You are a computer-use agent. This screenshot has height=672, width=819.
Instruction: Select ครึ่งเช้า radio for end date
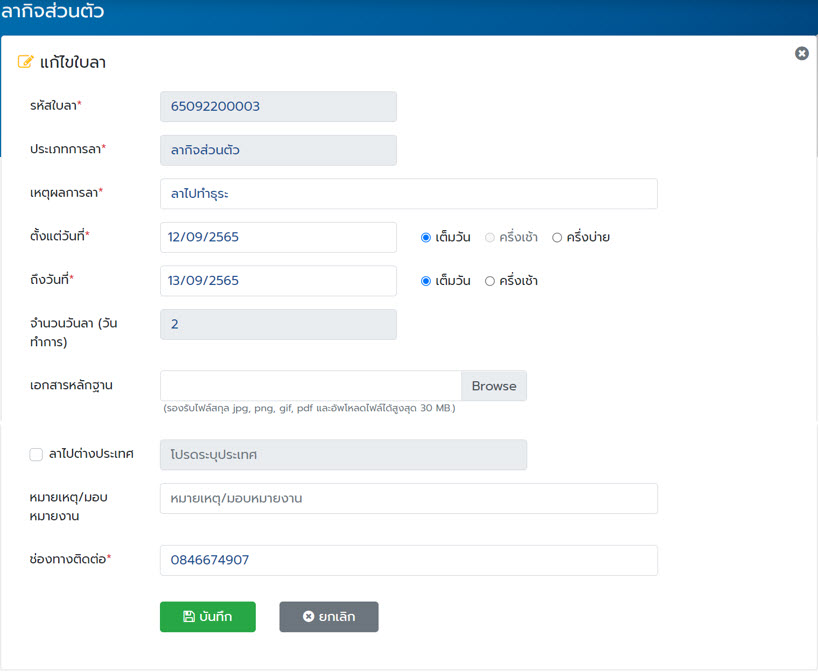pyautogui.click(x=490, y=281)
